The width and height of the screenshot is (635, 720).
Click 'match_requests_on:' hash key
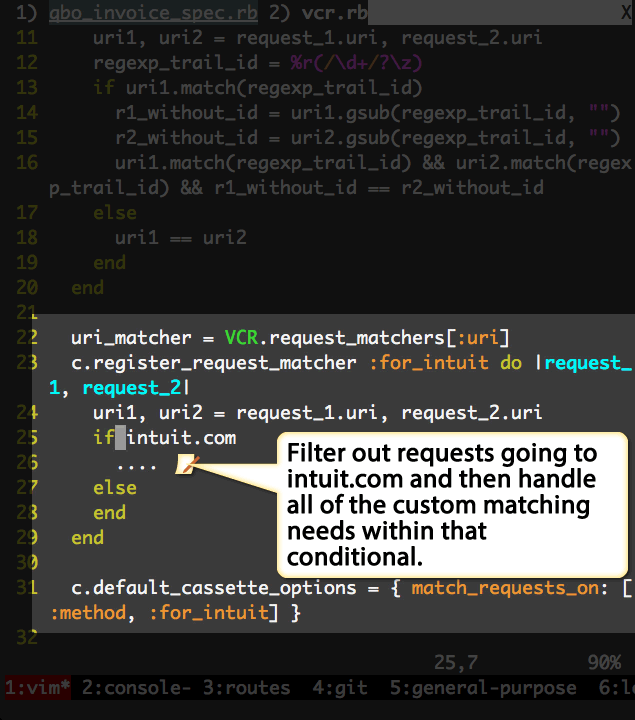pos(511,588)
